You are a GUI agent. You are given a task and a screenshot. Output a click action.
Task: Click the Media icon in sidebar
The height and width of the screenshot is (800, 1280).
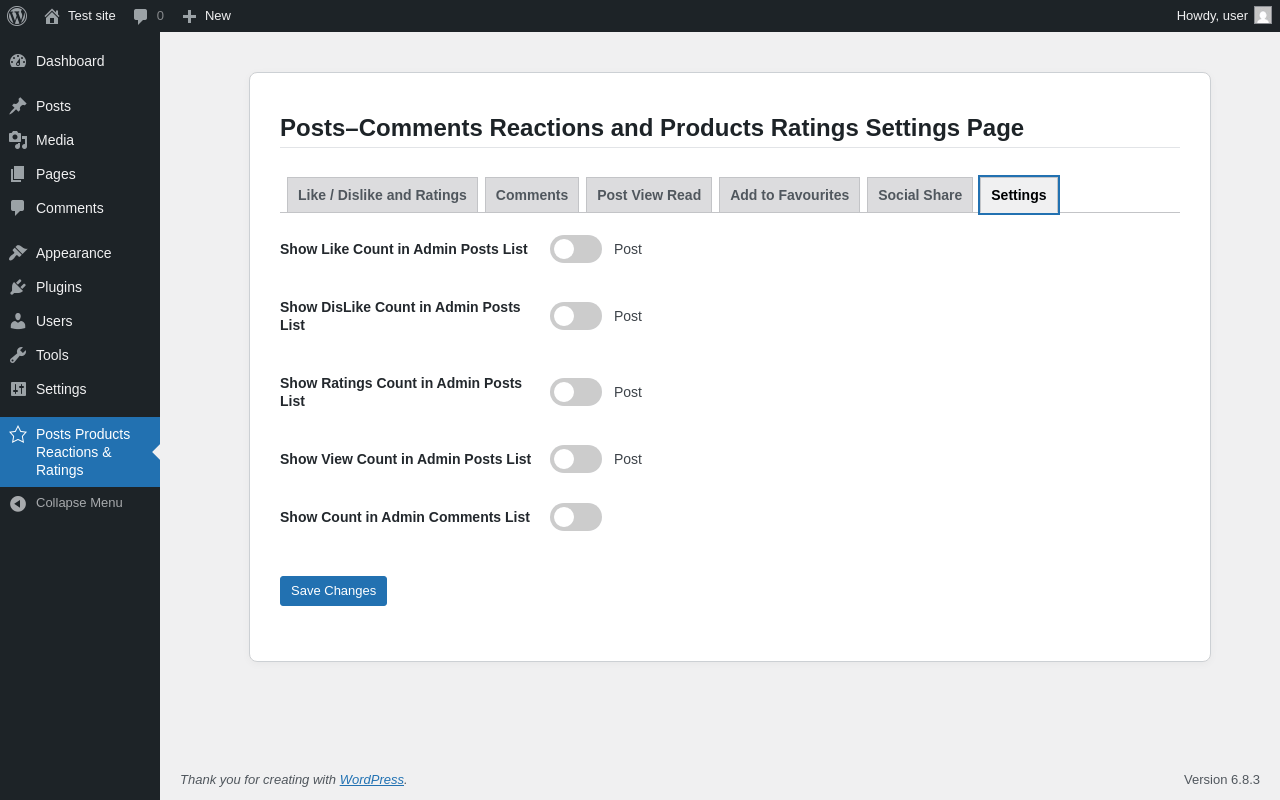pos(18,140)
